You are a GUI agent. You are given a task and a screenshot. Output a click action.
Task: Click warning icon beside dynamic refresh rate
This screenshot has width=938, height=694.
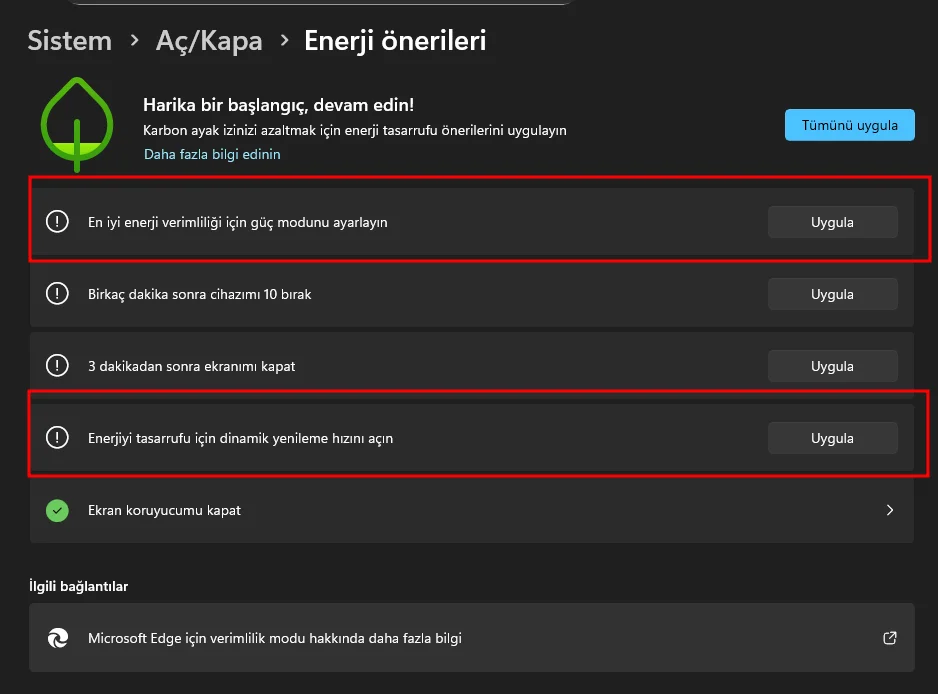57,438
